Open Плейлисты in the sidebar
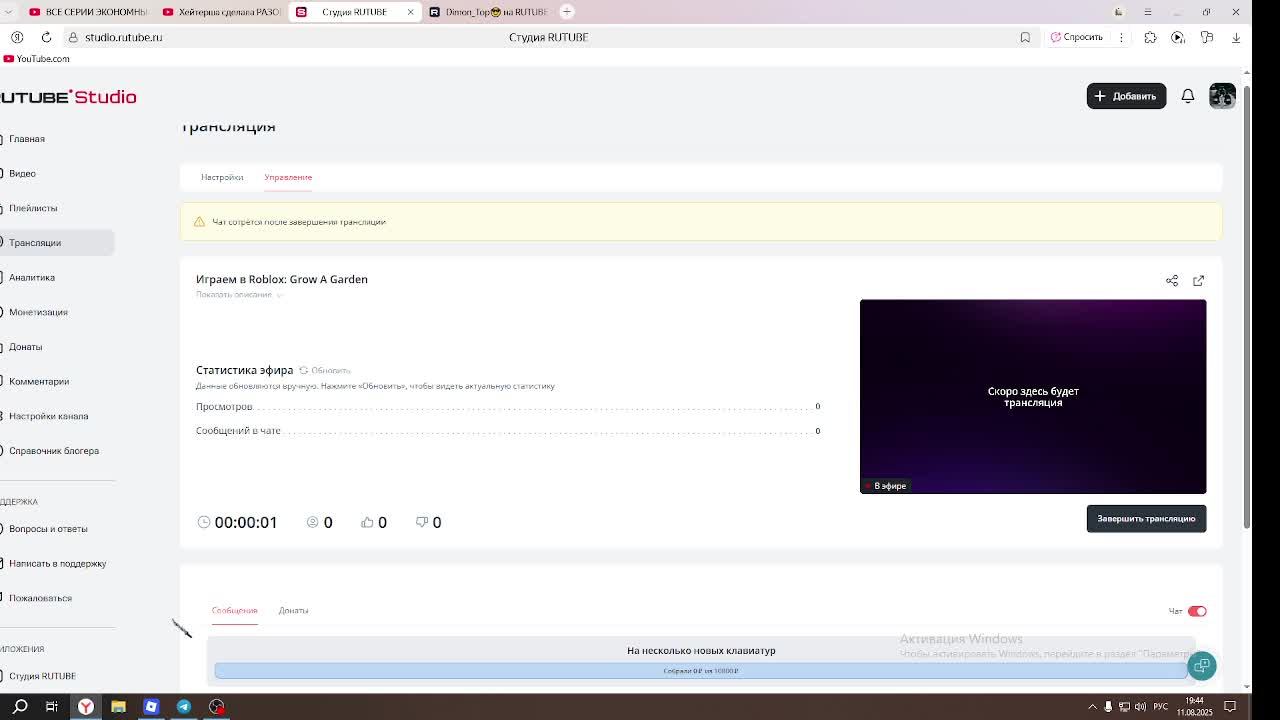Screen dimensions: 1280x720 (33, 208)
